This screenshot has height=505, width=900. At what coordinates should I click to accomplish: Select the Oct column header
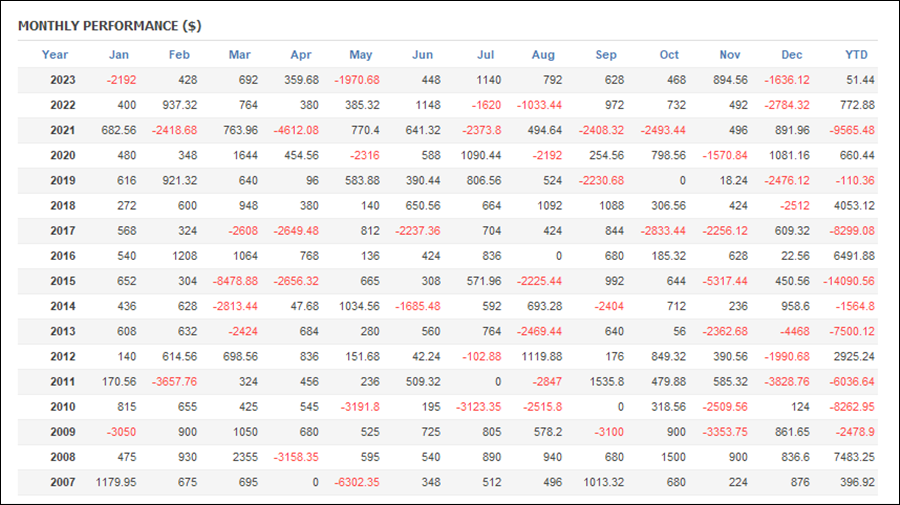tap(669, 55)
